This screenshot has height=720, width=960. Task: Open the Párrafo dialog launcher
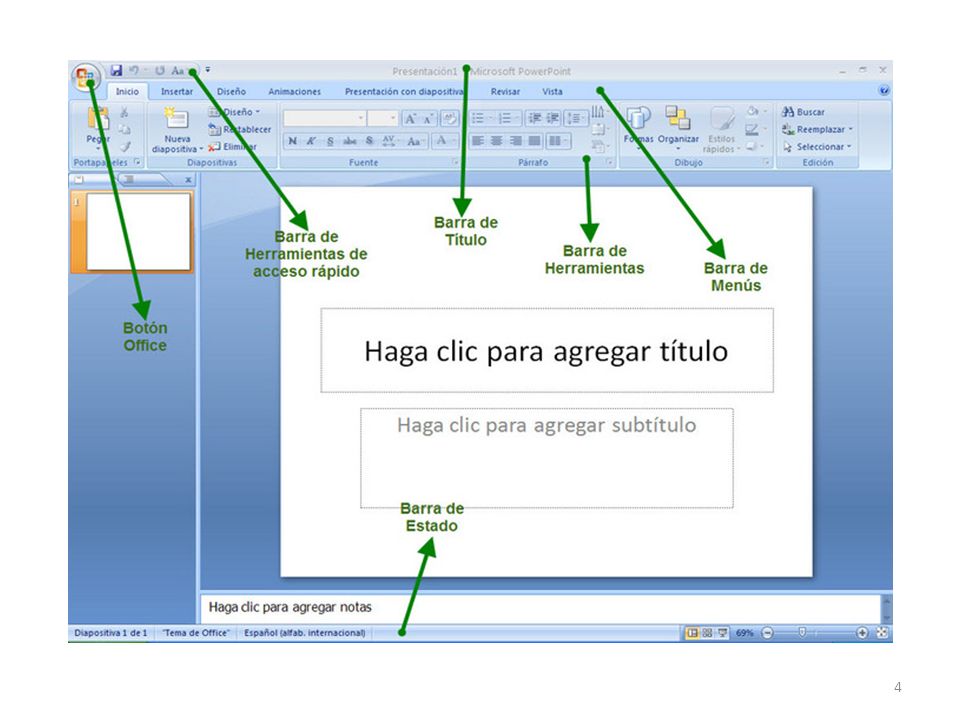610,162
